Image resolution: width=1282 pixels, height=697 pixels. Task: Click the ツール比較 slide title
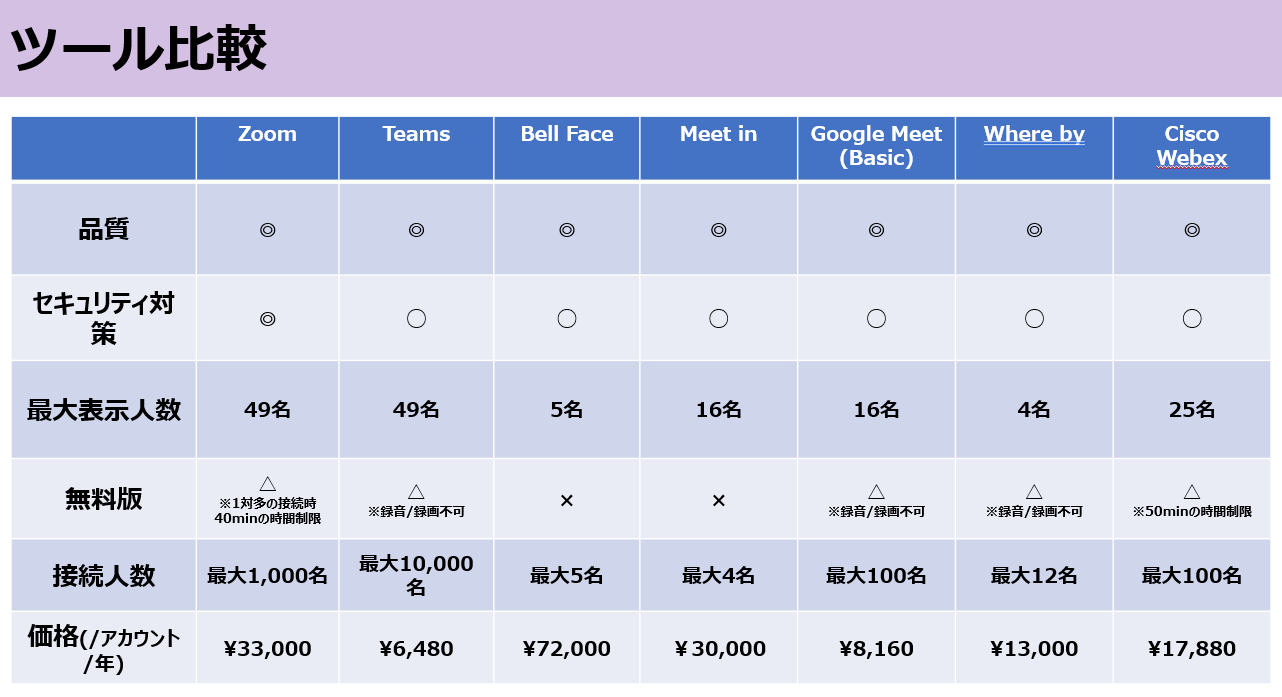tap(138, 48)
